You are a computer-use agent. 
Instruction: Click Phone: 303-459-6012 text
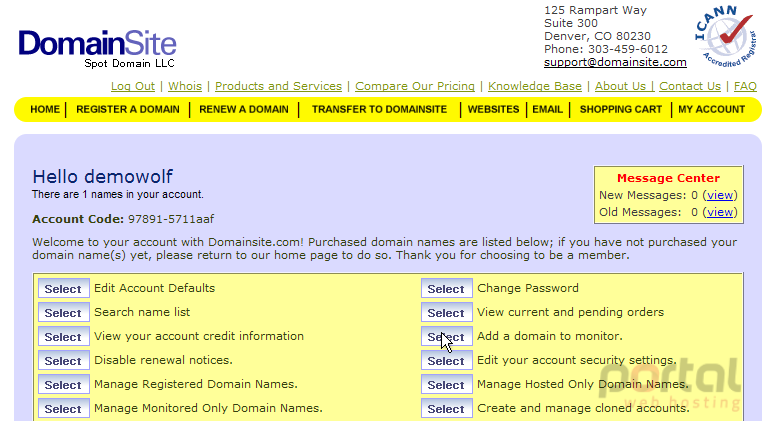(x=606, y=49)
